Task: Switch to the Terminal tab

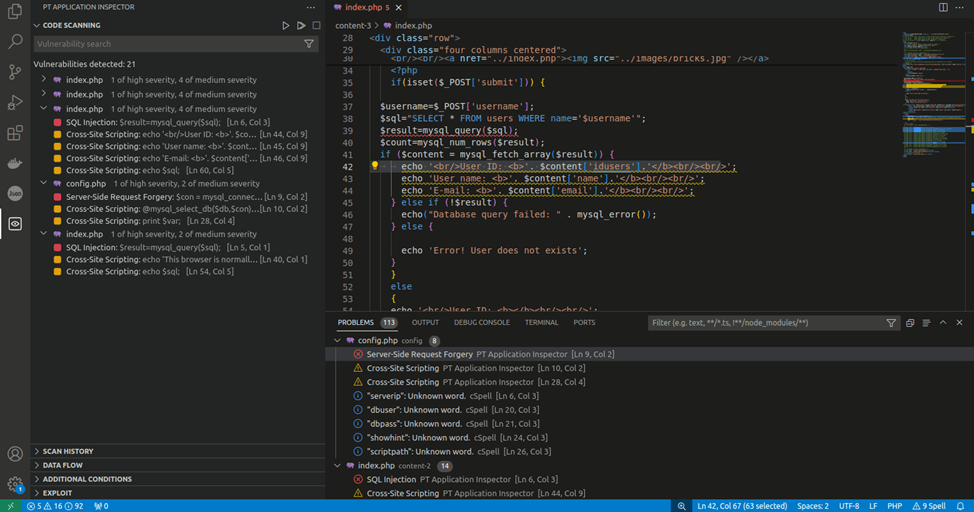Action: pos(541,323)
